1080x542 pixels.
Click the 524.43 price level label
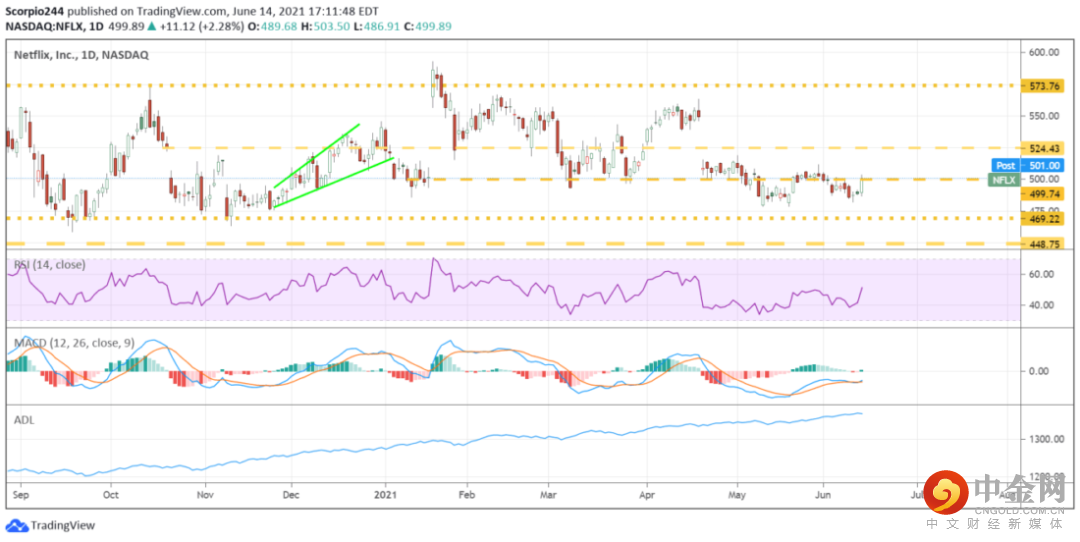click(1045, 148)
